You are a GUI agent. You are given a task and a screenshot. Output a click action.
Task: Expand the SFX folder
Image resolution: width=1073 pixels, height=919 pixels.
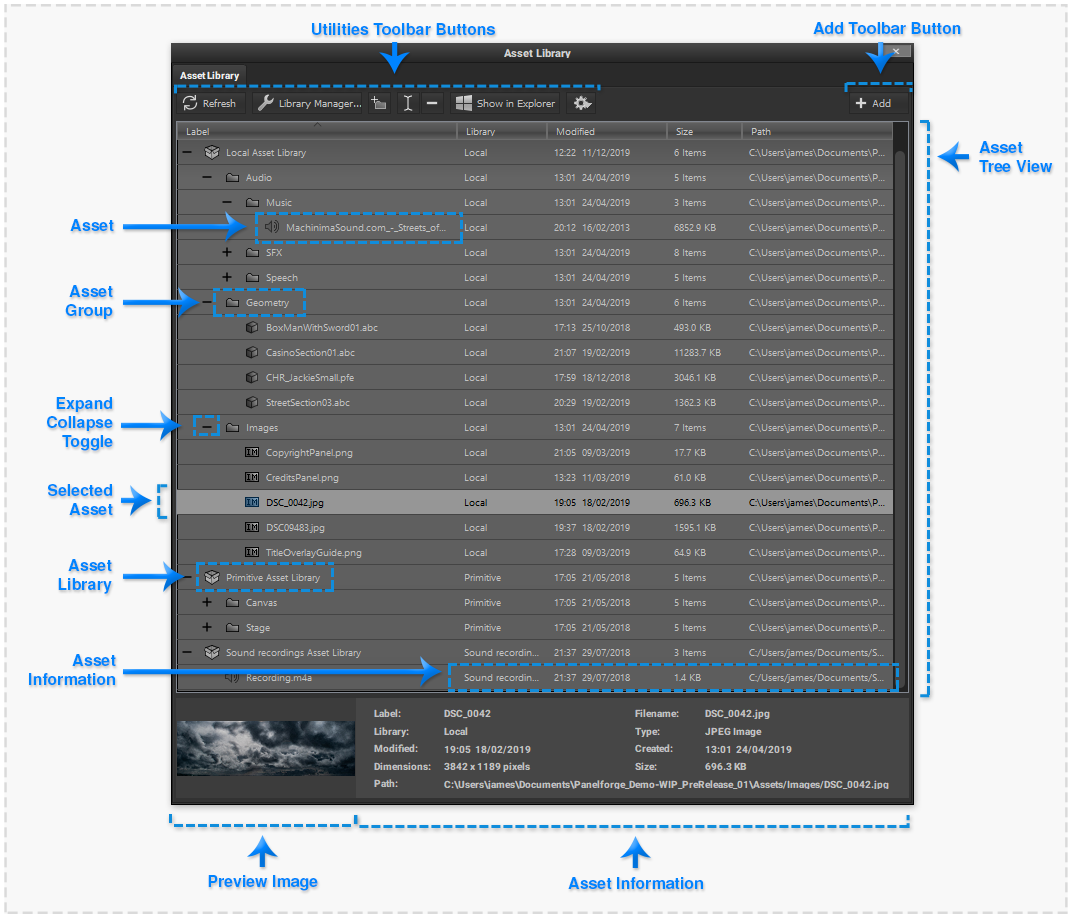click(227, 253)
